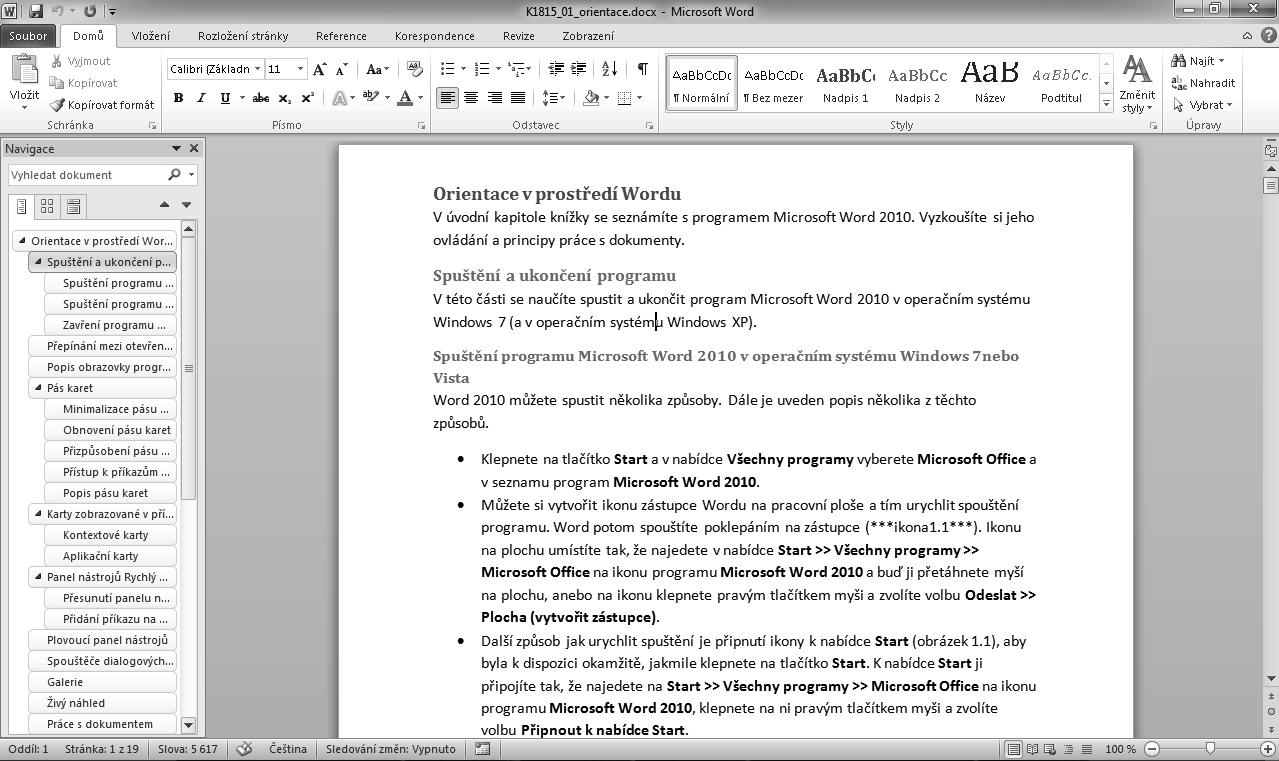Decrease font size with Shrink Font
1279x761 pixels.
[x=342, y=69]
